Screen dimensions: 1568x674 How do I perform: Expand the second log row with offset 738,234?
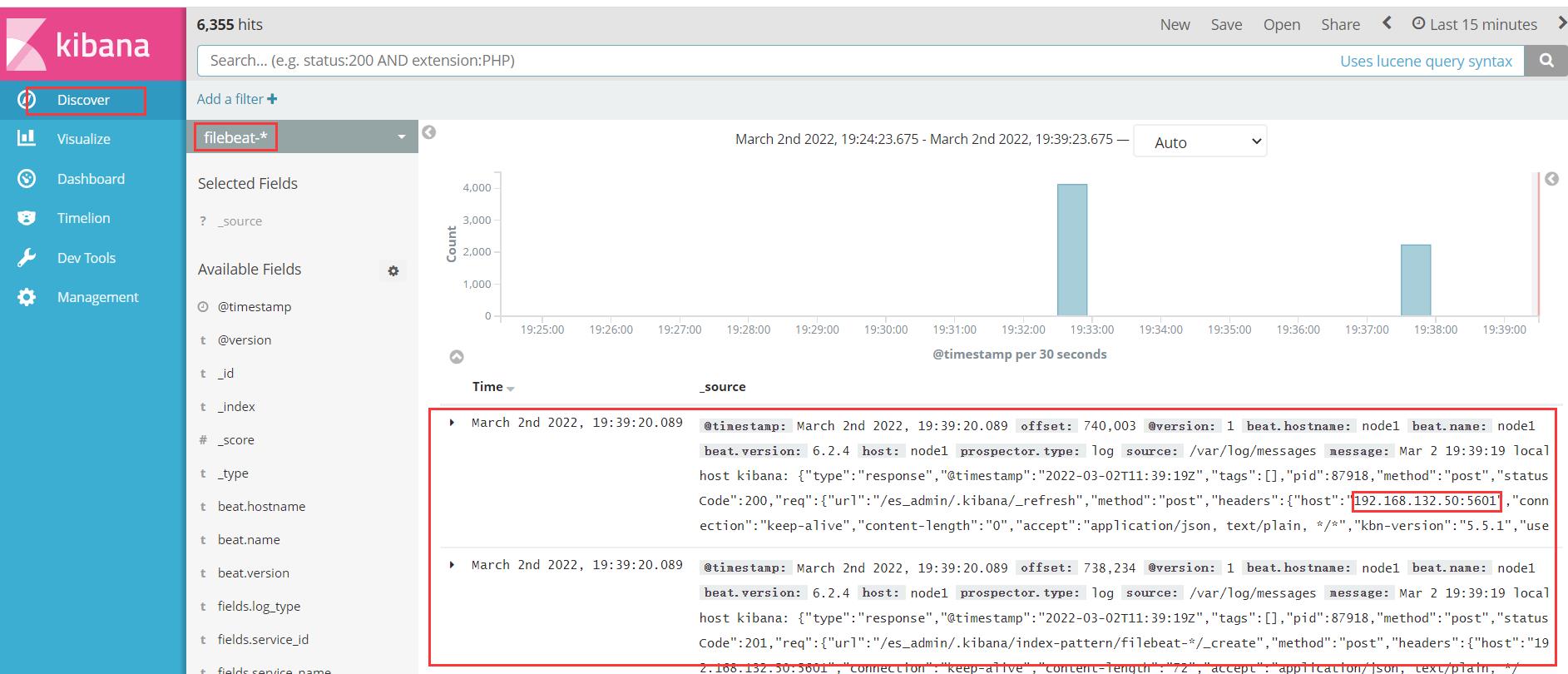click(x=452, y=565)
